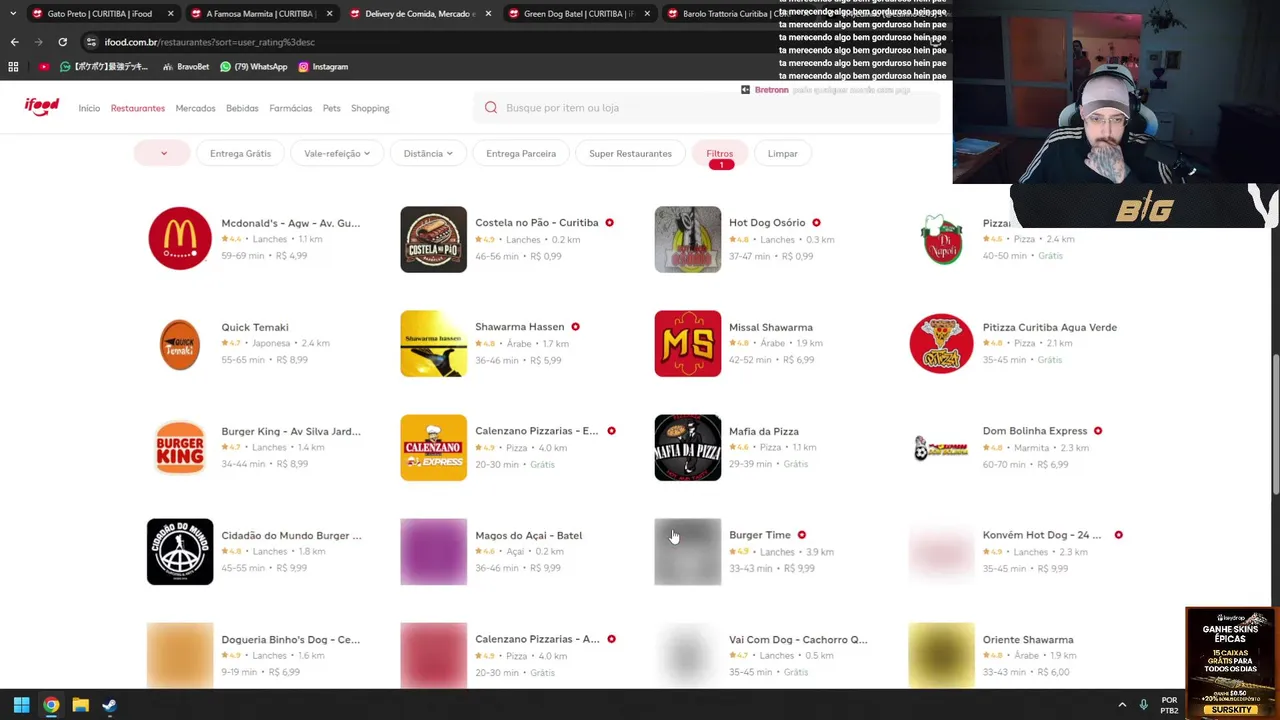Expand the sort dropdown chip
Image resolution: width=1280 pixels, height=720 pixels.
[162, 153]
